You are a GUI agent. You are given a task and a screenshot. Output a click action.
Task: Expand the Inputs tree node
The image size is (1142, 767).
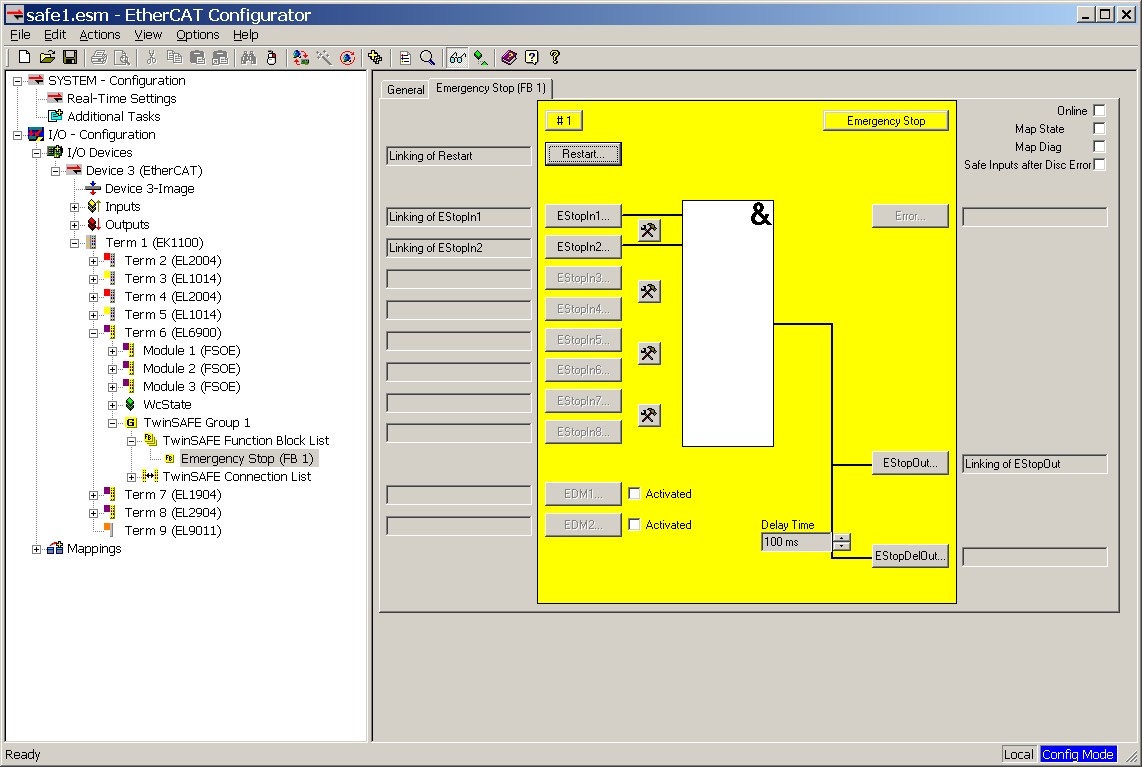[x=75, y=207]
